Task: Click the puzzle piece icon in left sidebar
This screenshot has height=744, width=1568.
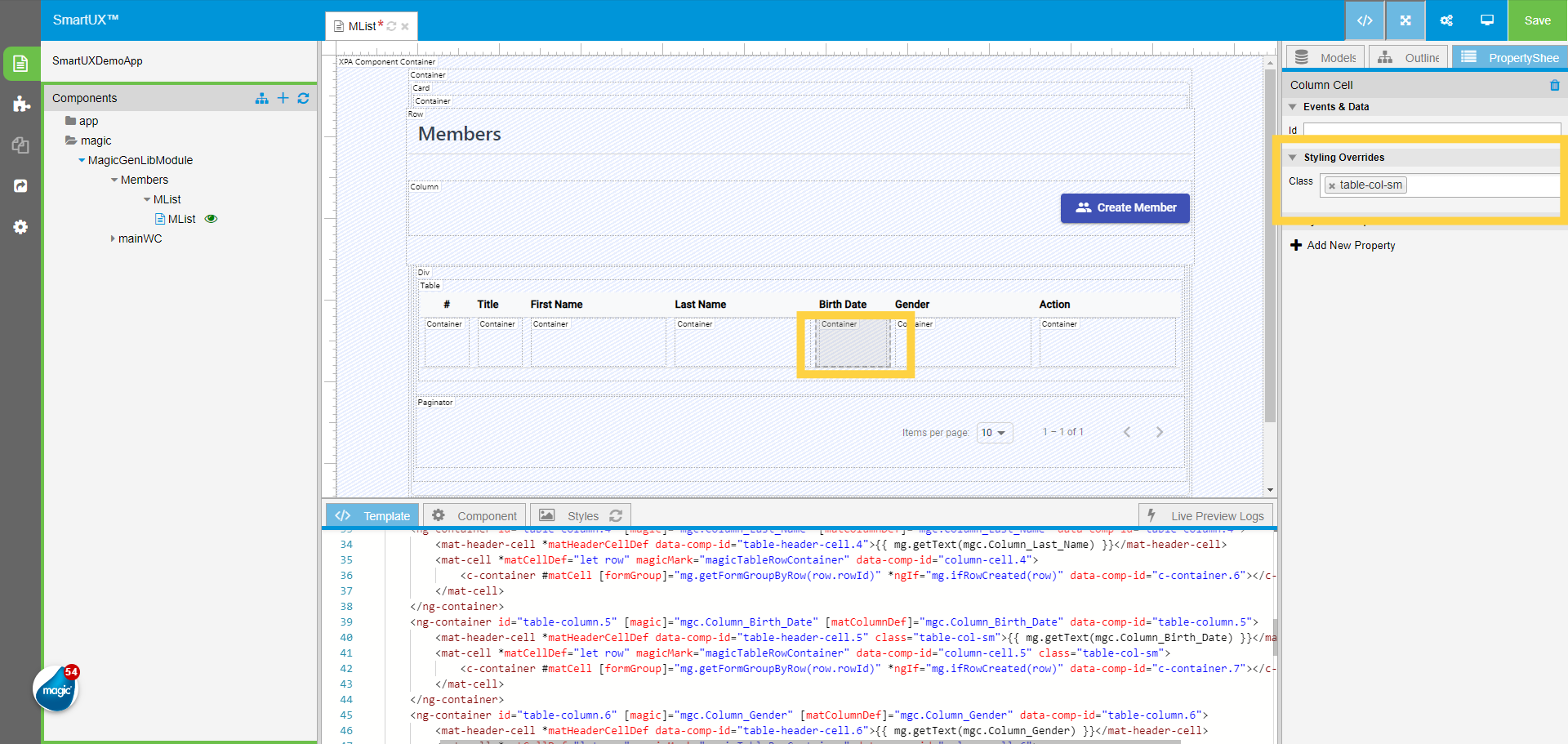Action: tap(21, 104)
